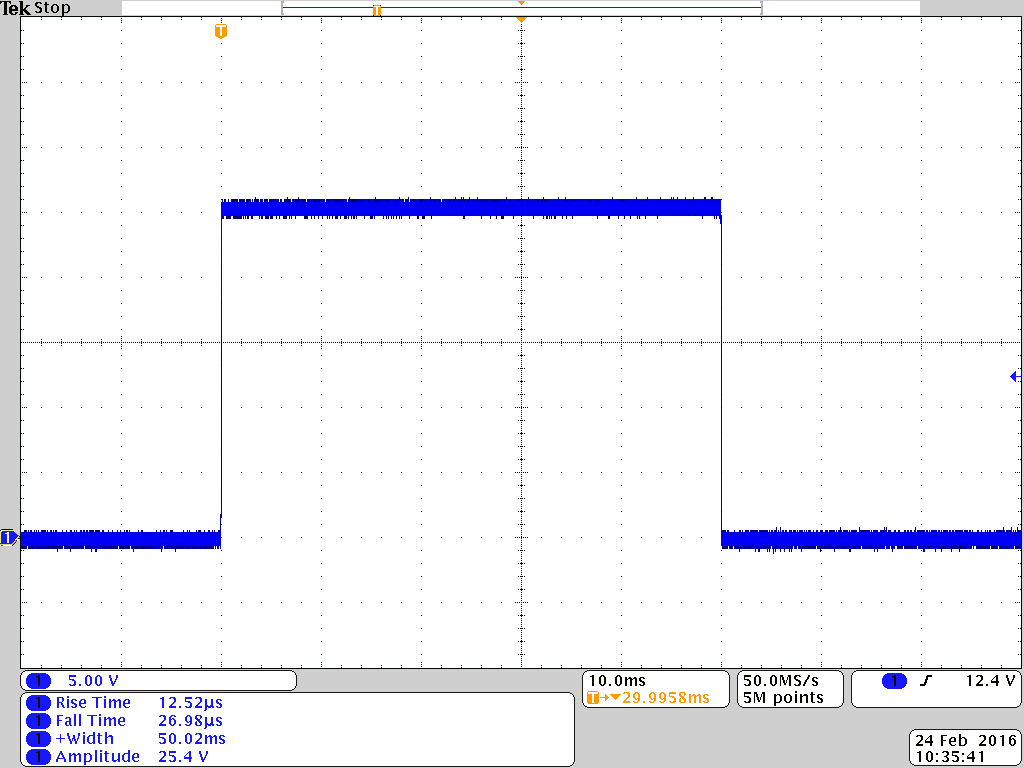
Task: Click the rising edge trigger slope icon
Action: 925,681
